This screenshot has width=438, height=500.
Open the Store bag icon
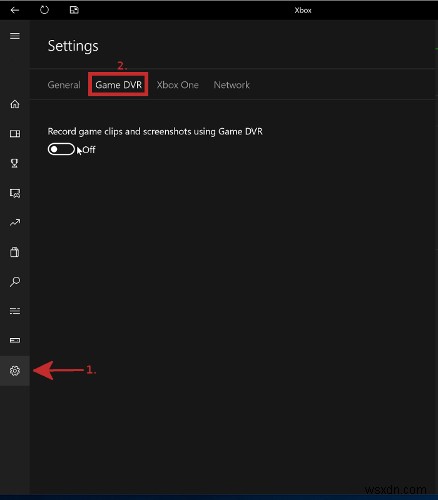(15, 252)
